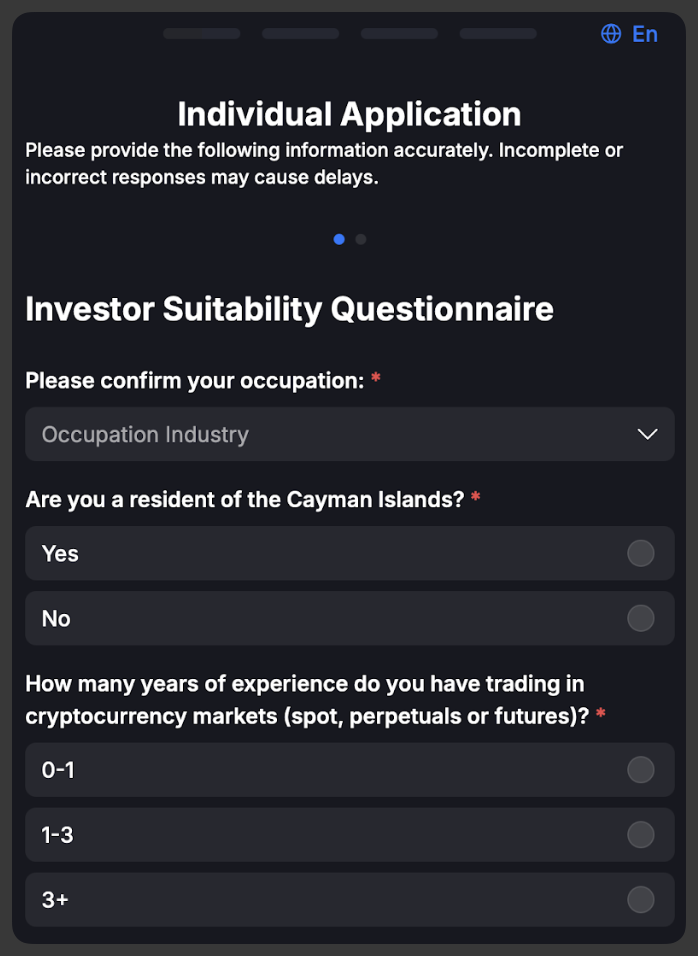Click the fourth progress step bar
Screen dimensions: 698x956
498,34
